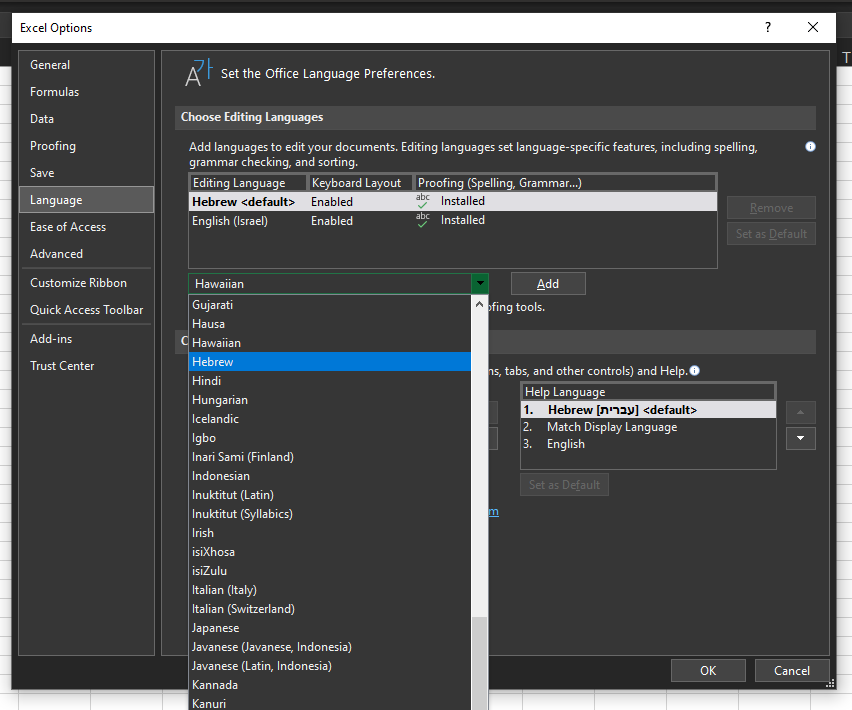Screen dimensions: 852x710
Task: Click the Cancel button
Action: [x=792, y=670]
